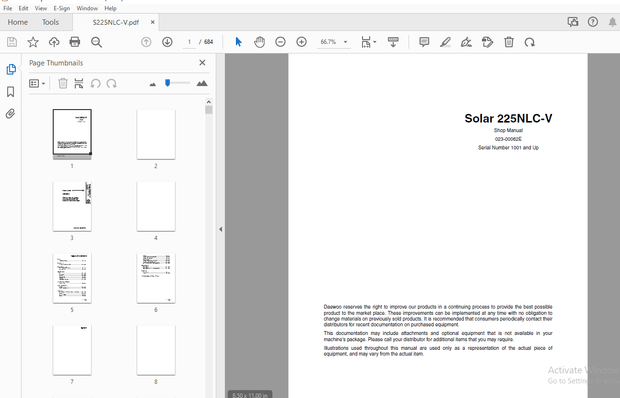Select the S225NLC-V.pdf document tab

(115, 22)
